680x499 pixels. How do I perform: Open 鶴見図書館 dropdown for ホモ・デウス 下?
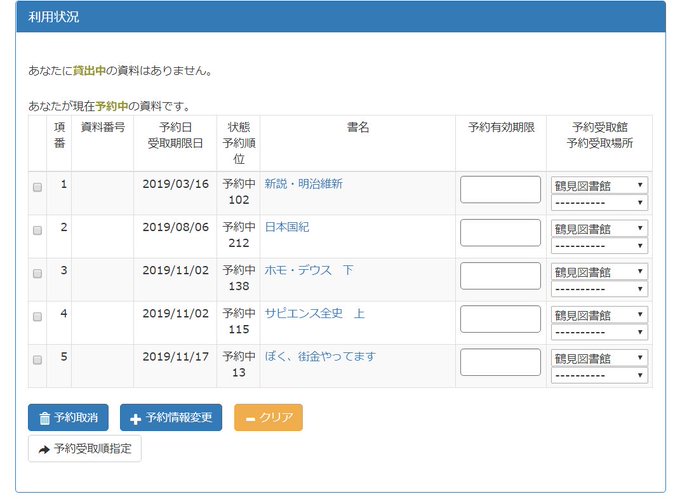tap(599, 271)
